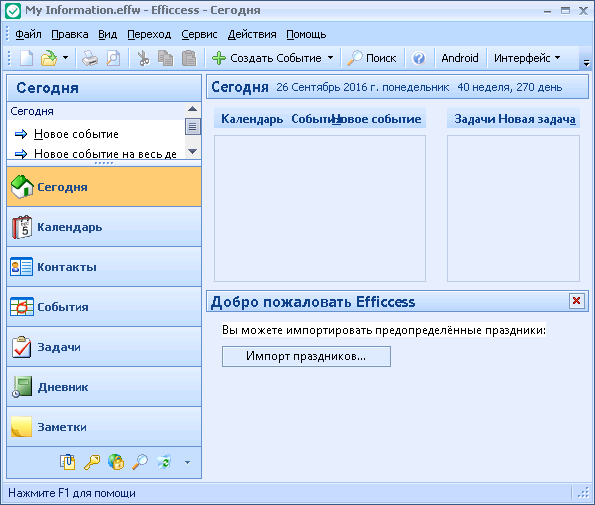Select Сегодня in the navigation pane
The width and height of the screenshot is (595, 505).
point(104,187)
